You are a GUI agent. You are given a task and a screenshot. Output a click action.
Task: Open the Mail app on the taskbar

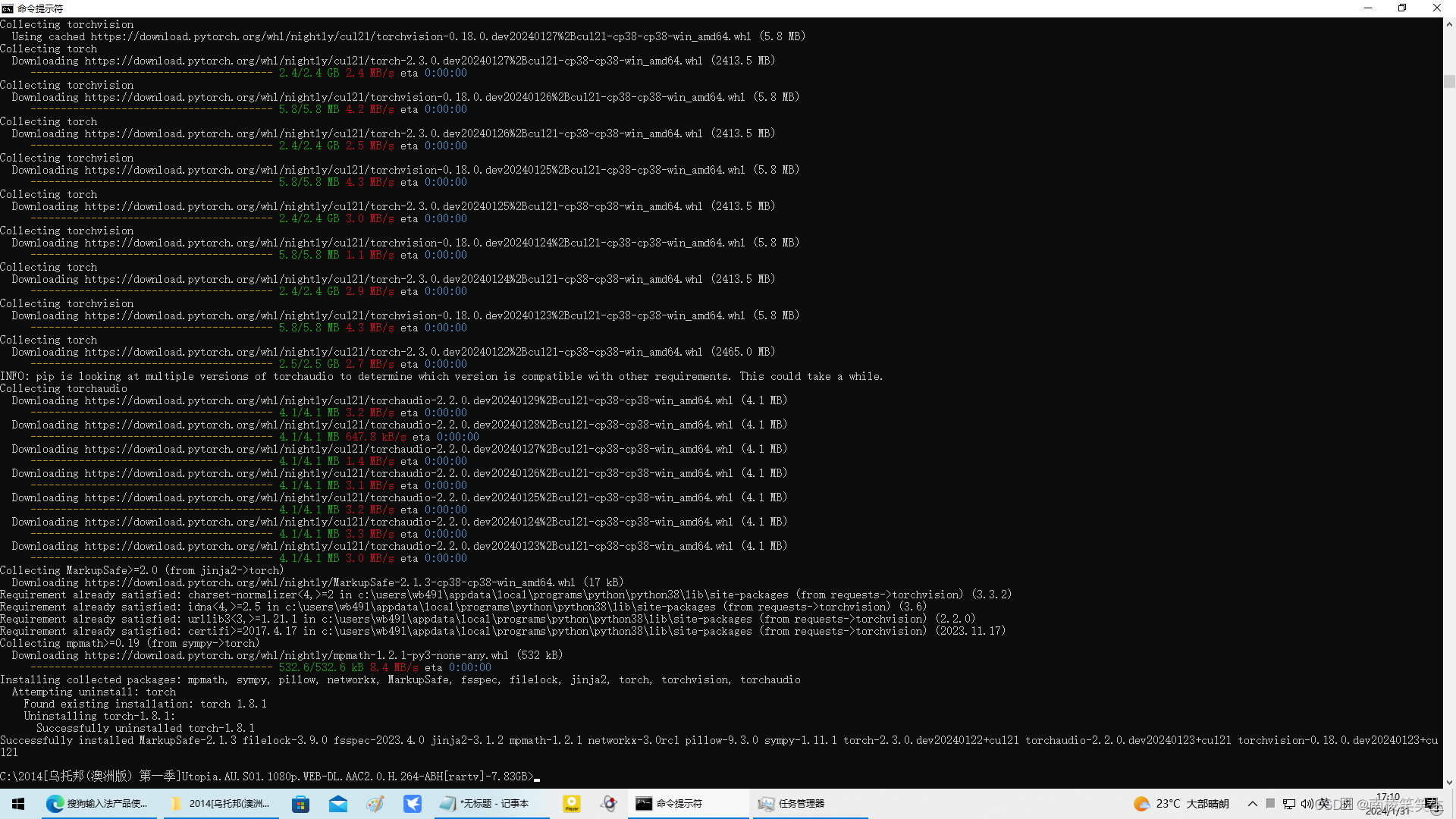338,804
